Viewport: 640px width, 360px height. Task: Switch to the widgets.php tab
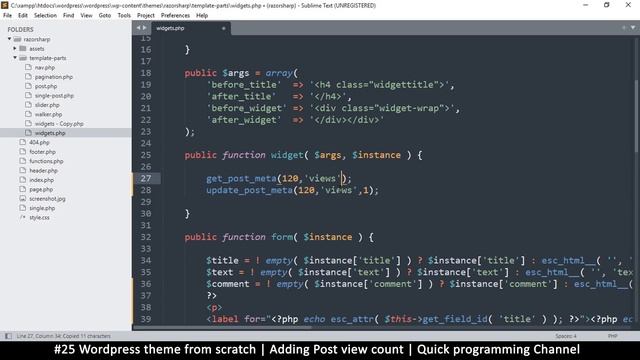coord(190,28)
